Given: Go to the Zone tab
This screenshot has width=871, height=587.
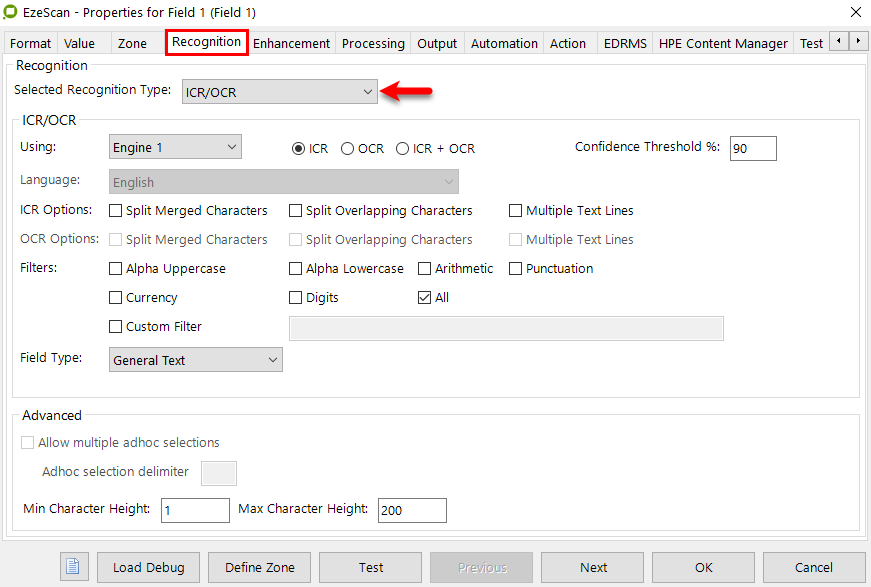Looking at the screenshot, I should [132, 43].
